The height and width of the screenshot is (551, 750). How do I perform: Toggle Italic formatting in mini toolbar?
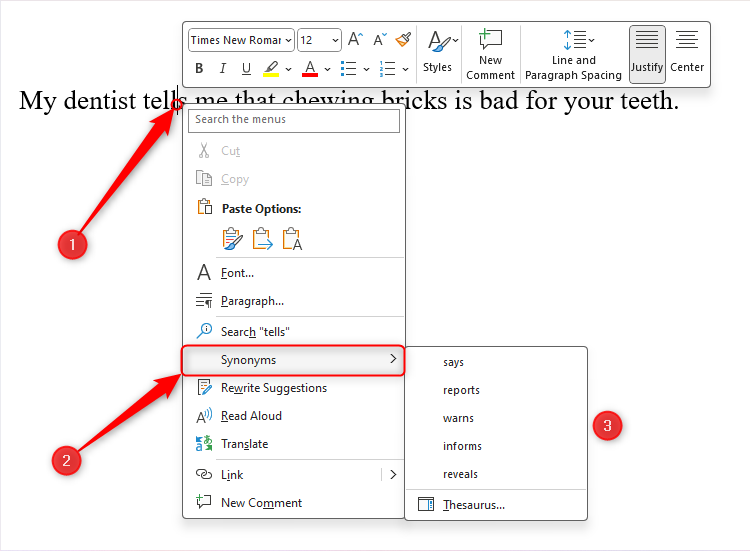(222, 68)
